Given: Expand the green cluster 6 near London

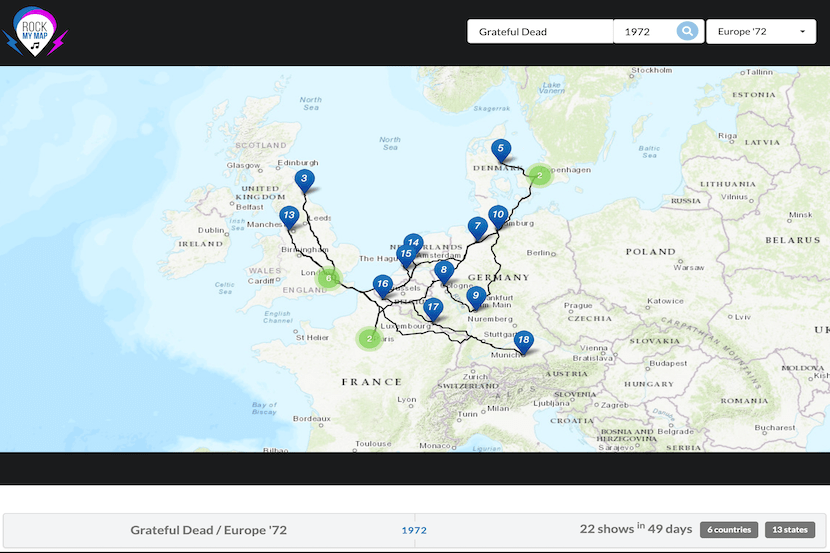Looking at the screenshot, I should click(x=328, y=278).
